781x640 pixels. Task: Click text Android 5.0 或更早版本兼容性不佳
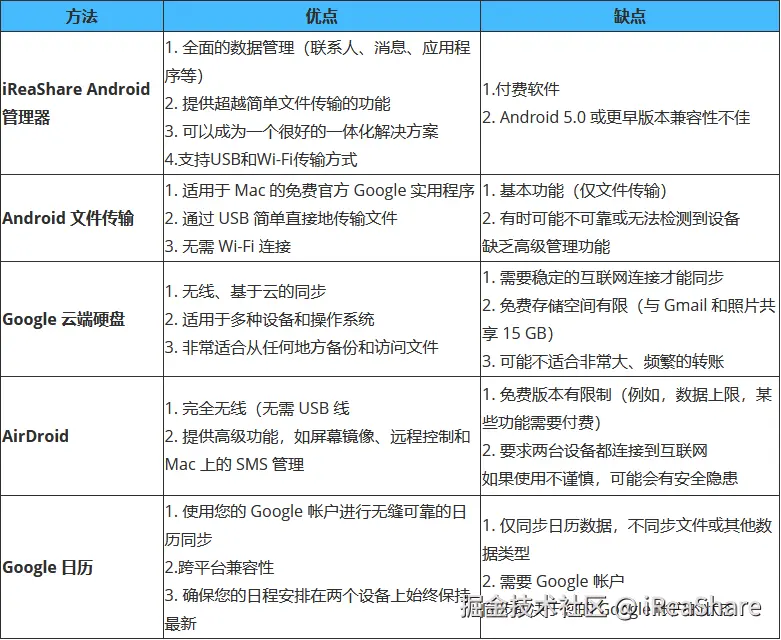(625, 118)
